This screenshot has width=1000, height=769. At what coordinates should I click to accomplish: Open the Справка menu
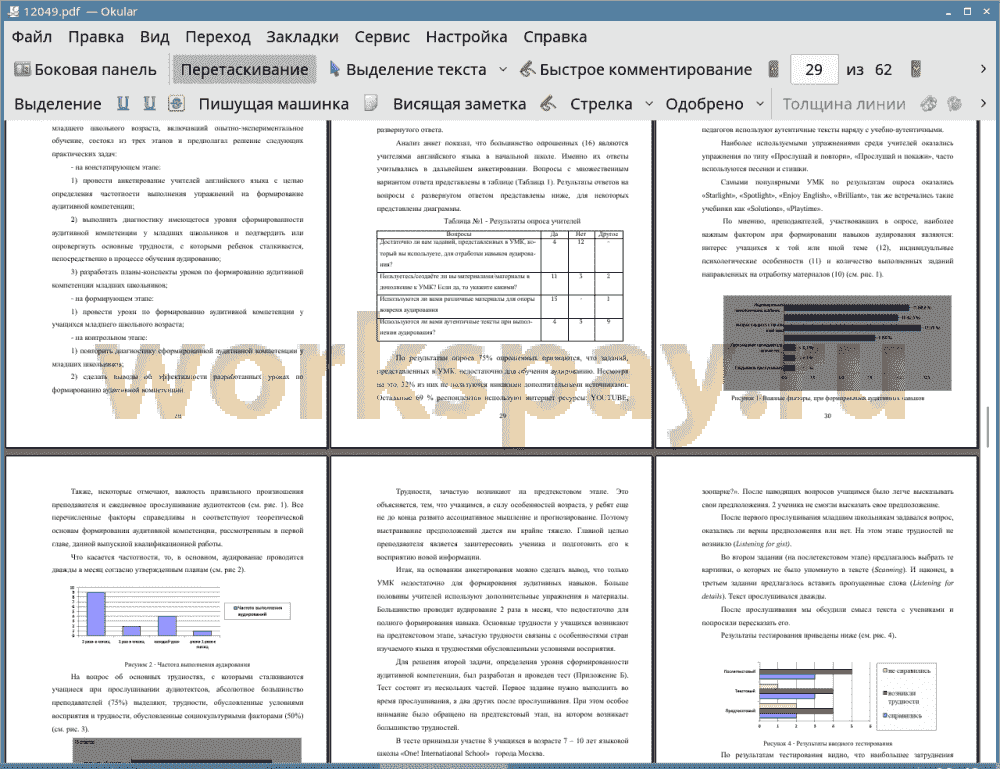(x=555, y=37)
